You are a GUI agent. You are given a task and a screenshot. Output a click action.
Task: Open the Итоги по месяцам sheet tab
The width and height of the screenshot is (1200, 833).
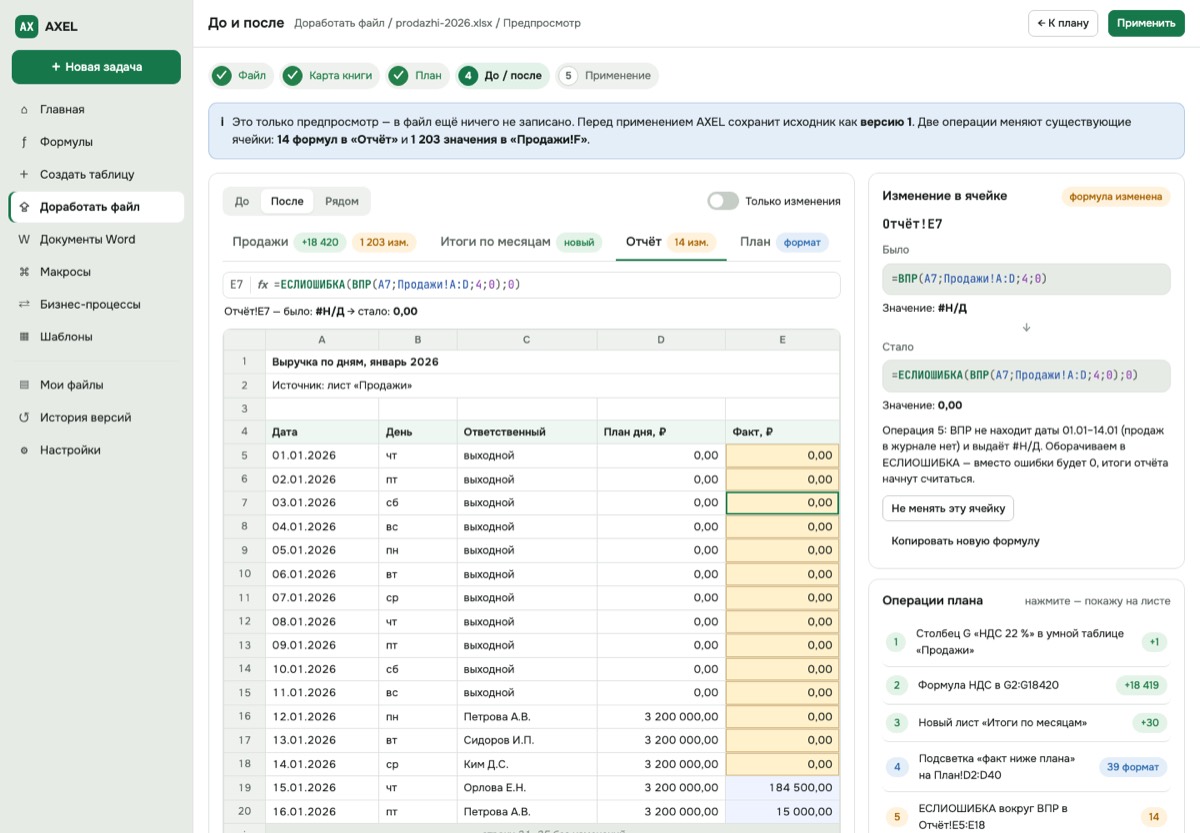coord(521,242)
